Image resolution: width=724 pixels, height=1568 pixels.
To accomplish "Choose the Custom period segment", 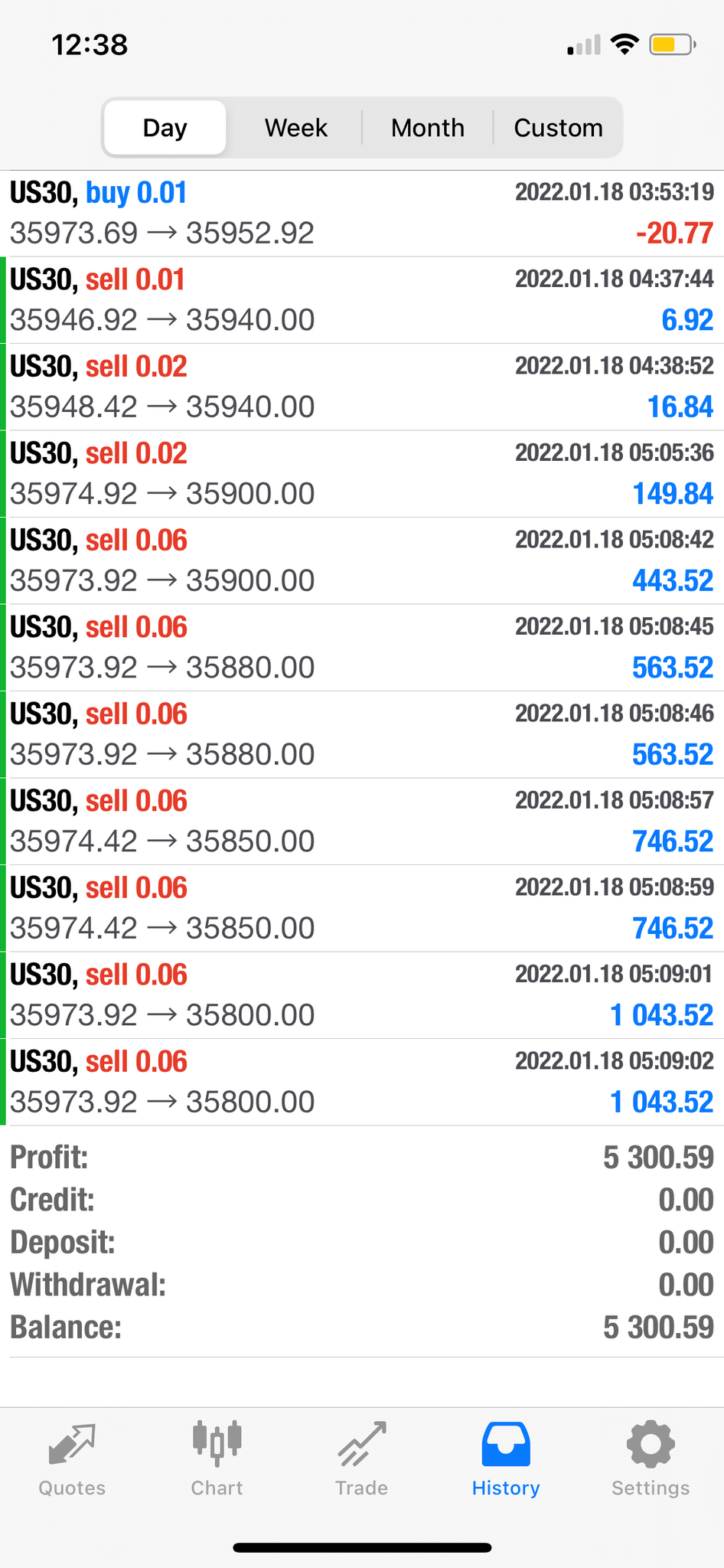I will (x=558, y=128).
